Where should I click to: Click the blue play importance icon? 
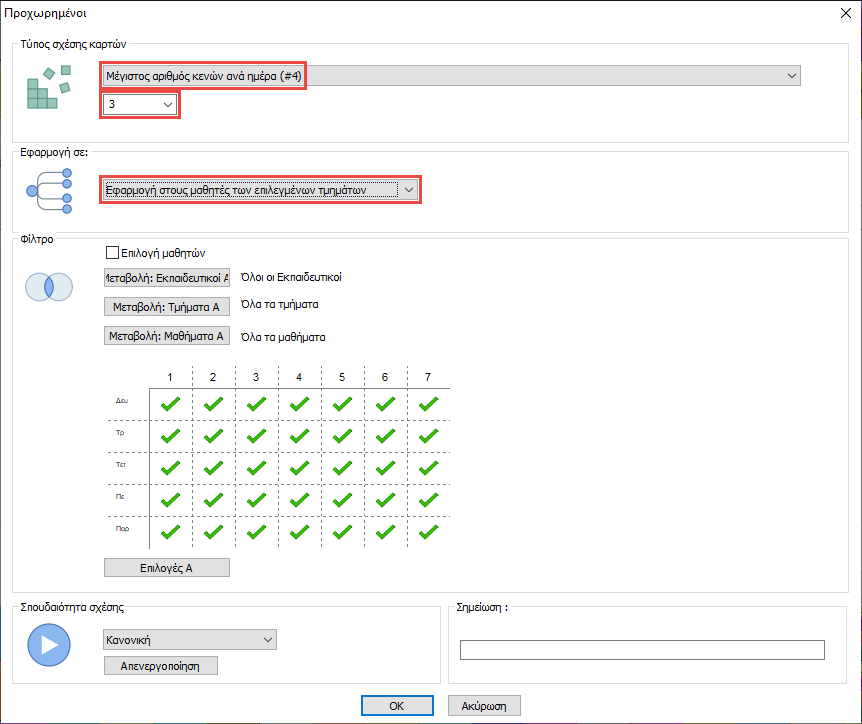(x=49, y=645)
